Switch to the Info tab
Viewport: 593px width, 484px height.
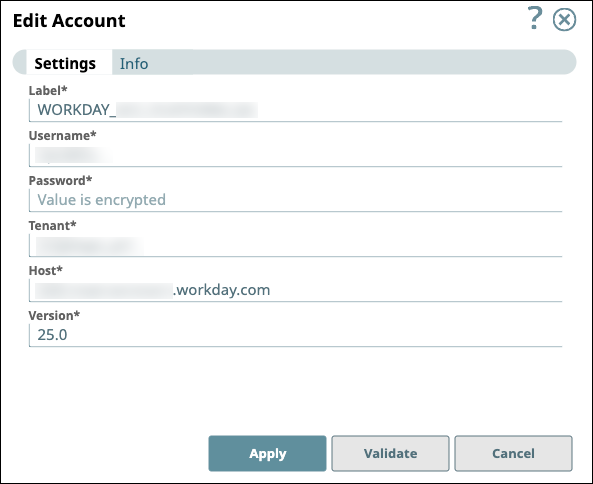(134, 63)
